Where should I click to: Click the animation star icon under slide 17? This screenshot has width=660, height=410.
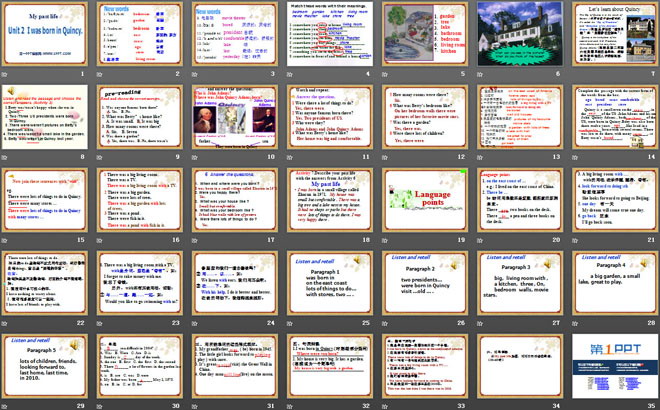click(195, 240)
